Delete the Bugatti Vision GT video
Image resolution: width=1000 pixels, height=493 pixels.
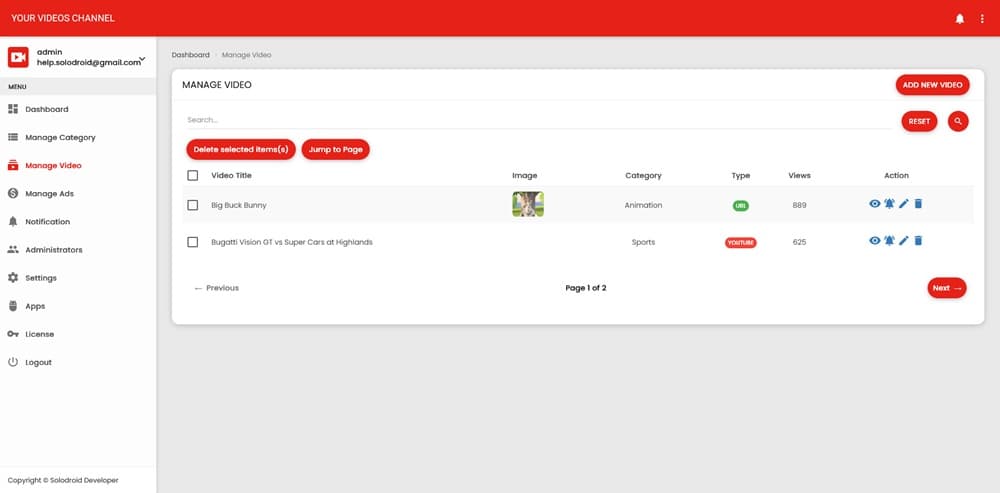tap(919, 241)
